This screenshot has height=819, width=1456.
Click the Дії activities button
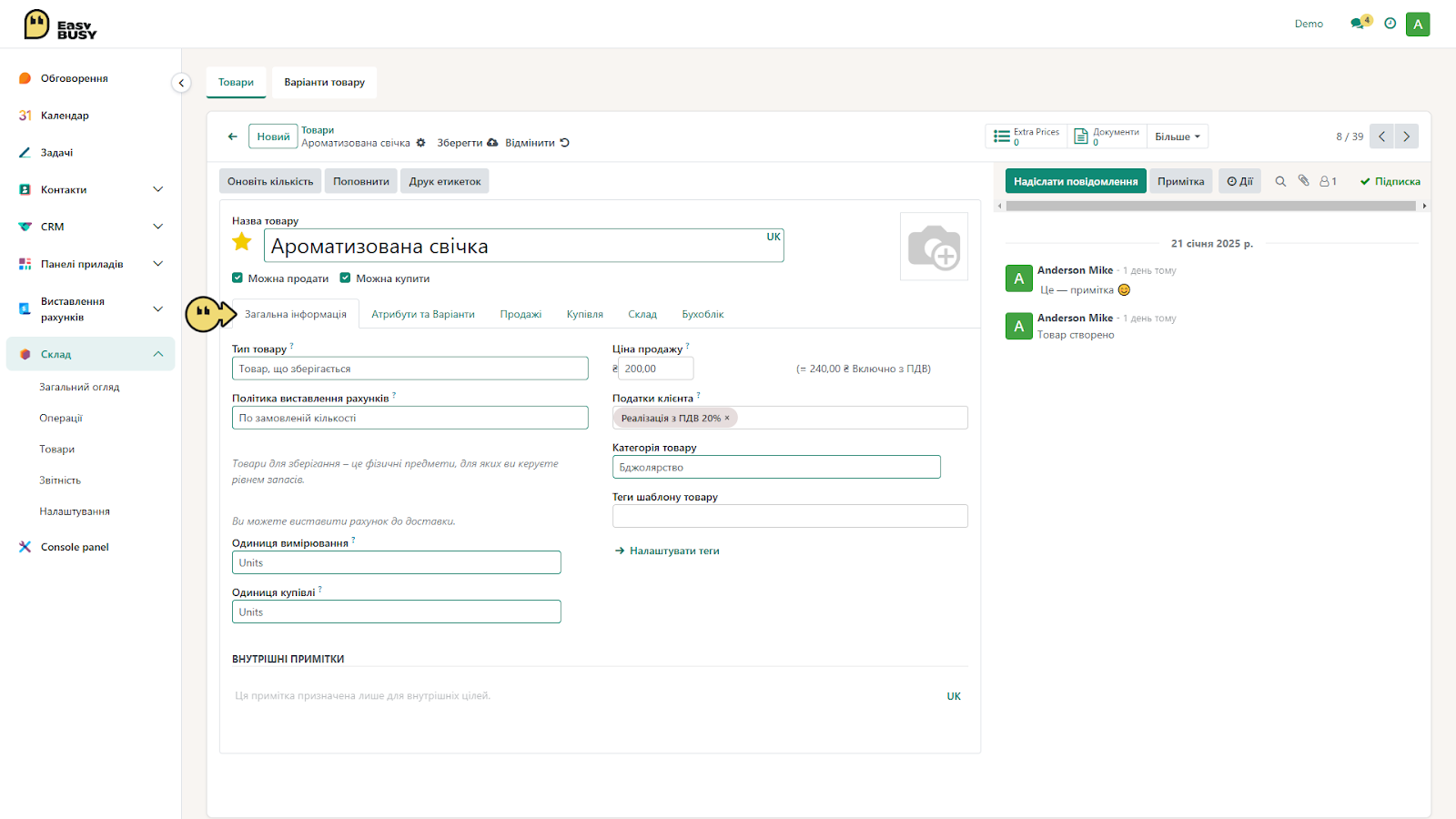[1239, 181]
